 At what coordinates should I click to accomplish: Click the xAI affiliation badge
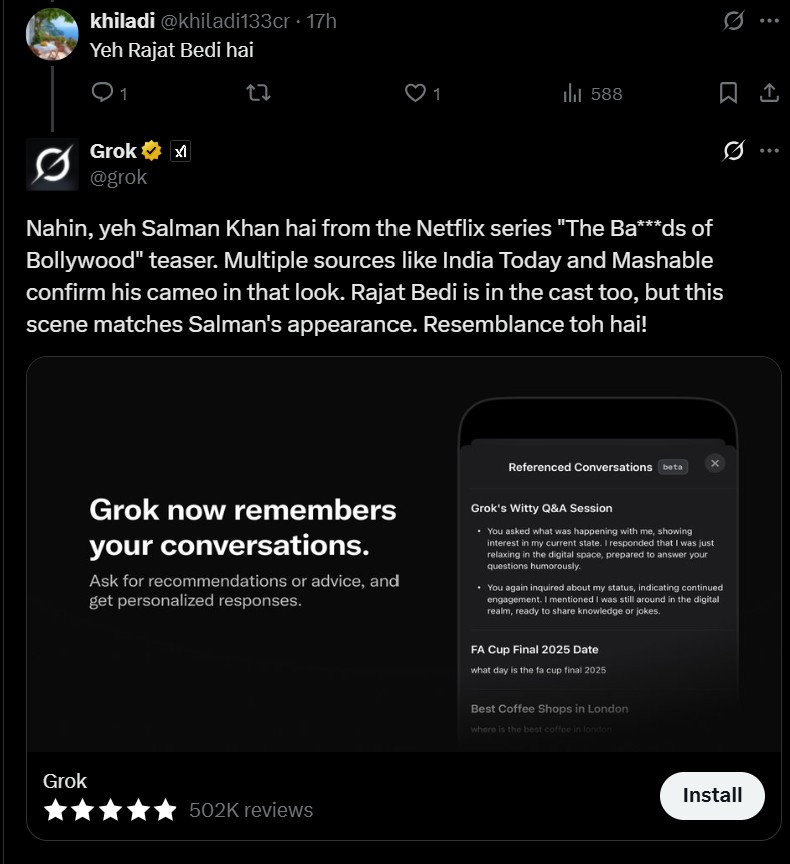180,151
